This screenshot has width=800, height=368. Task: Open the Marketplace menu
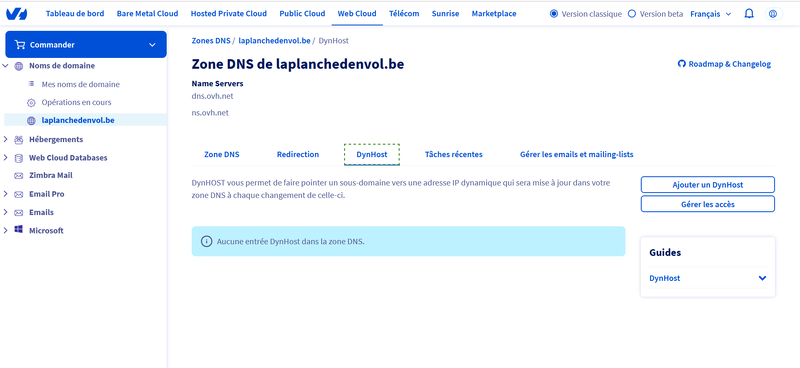click(x=494, y=14)
